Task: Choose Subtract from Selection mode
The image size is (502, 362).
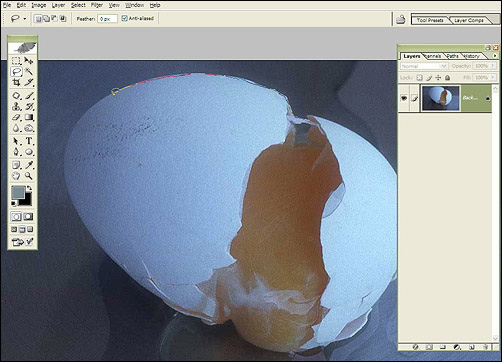Action: click(54, 19)
